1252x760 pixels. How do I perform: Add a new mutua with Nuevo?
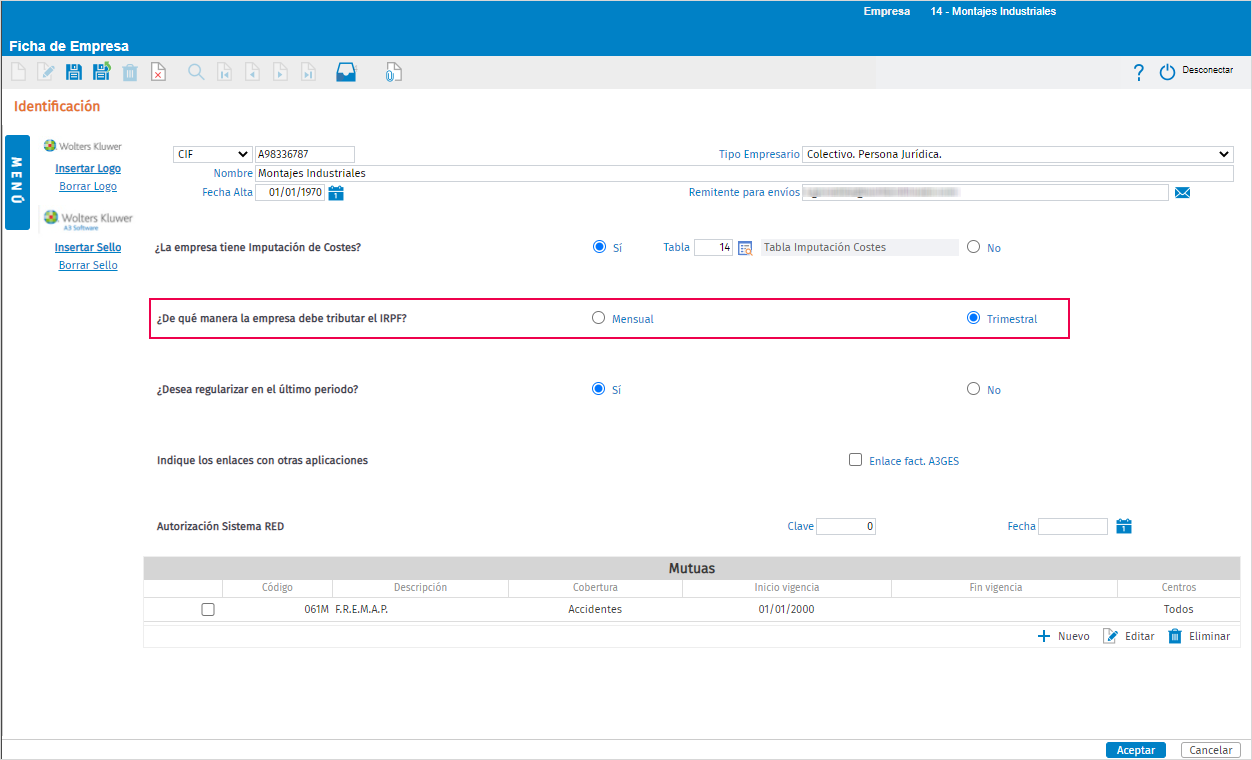pyautogui.click(x=1063, y=636)
